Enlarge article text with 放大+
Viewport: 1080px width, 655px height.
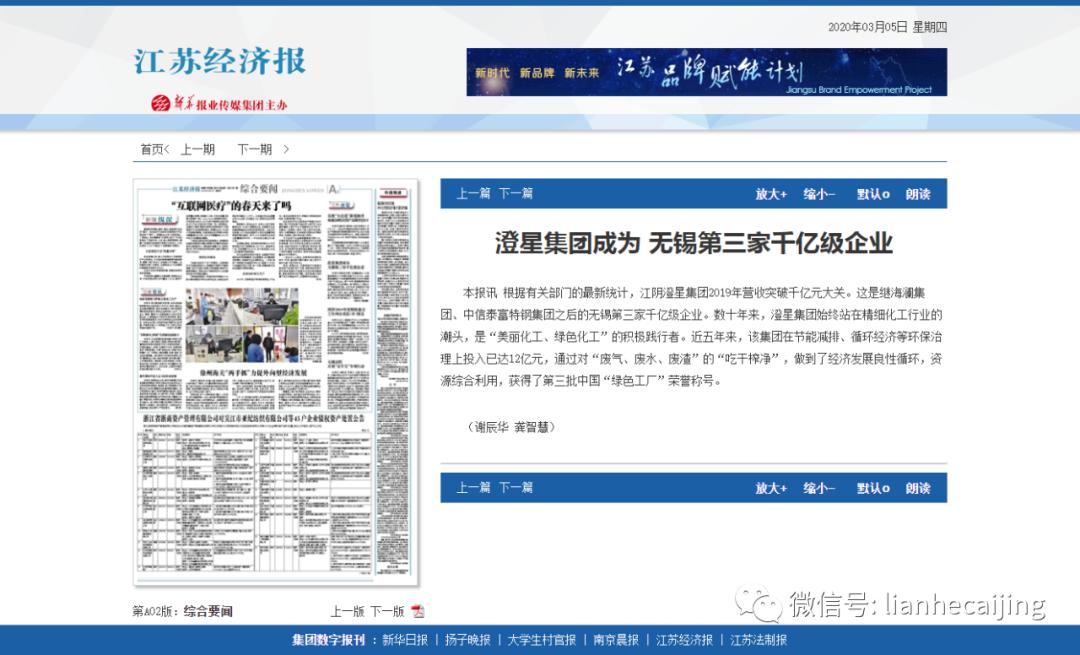click(769, 194)
